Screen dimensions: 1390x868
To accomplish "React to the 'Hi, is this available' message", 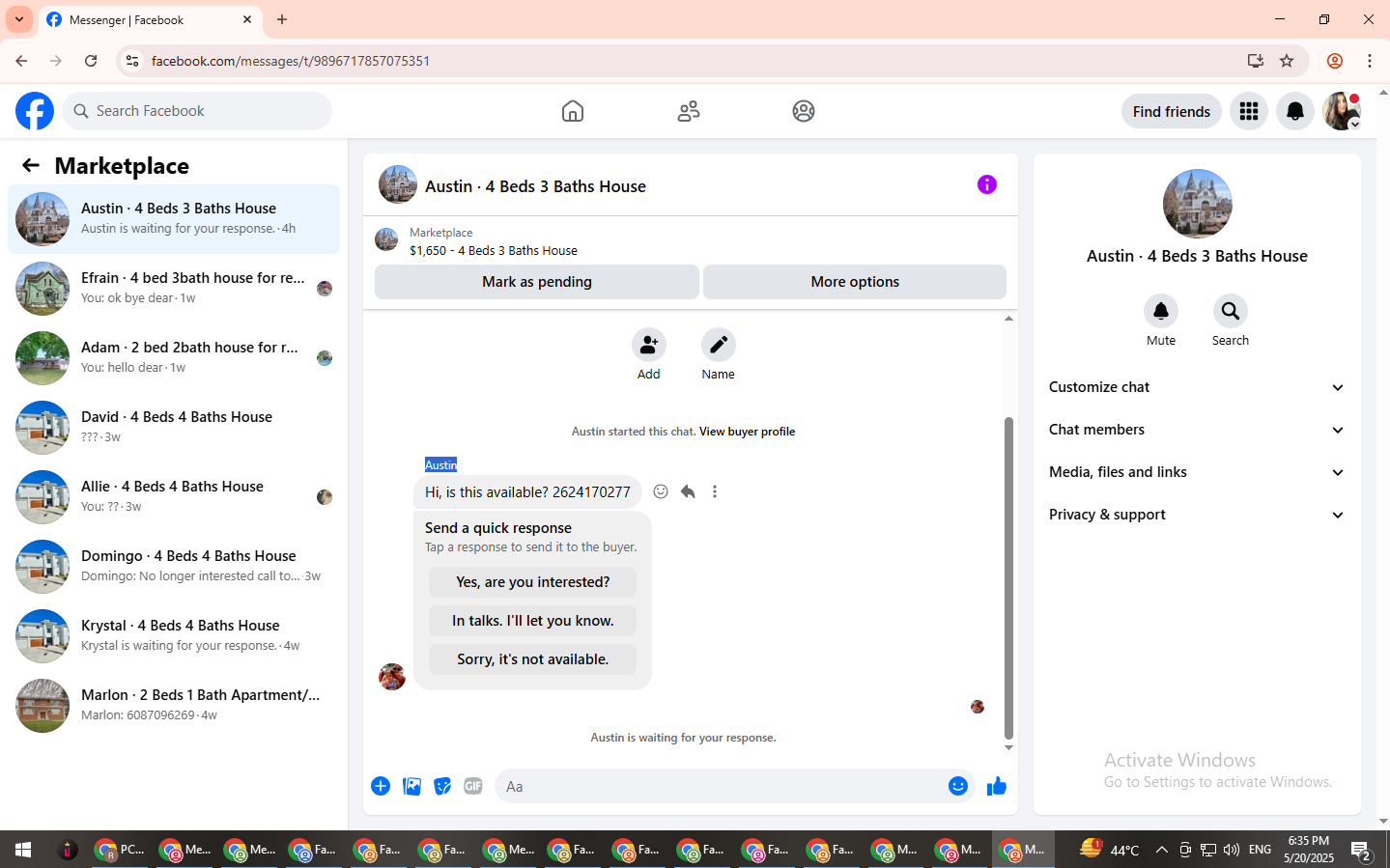I will 661,491.
